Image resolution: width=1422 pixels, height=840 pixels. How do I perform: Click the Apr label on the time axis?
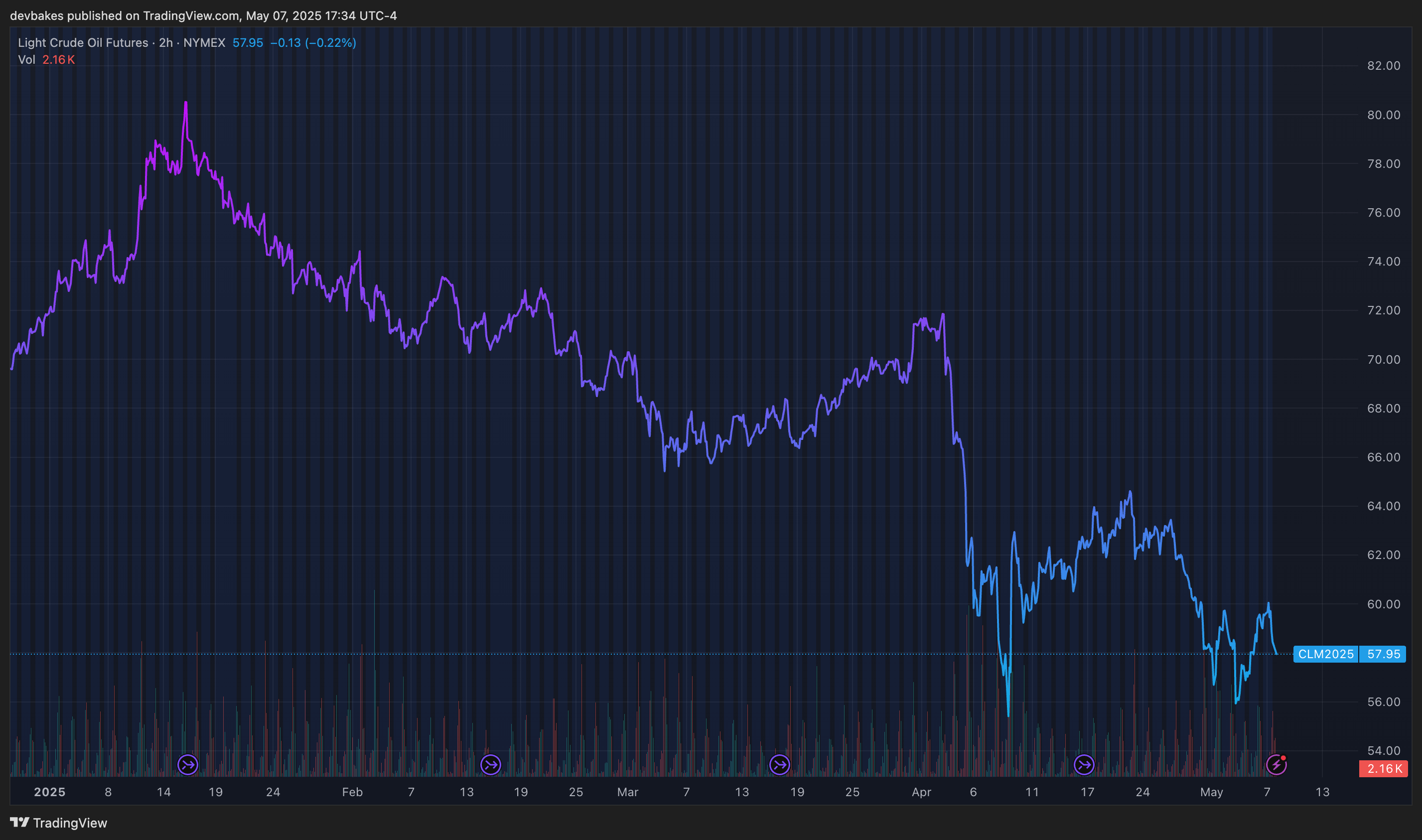click(922, 792)
